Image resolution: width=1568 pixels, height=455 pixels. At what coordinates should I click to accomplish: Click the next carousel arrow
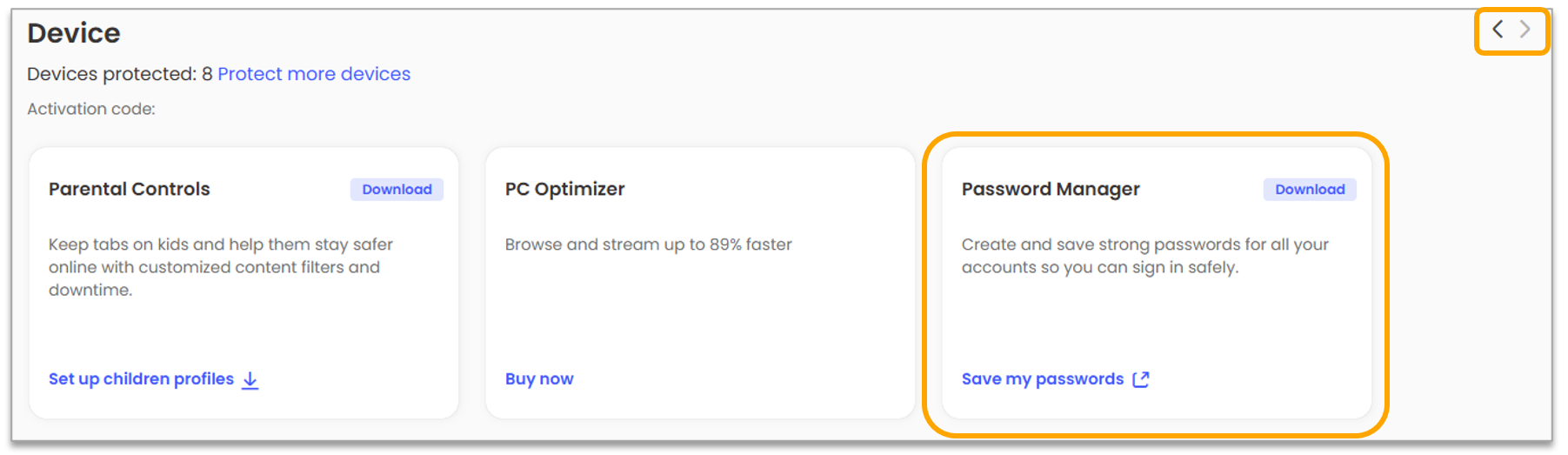click(1525, 30)
